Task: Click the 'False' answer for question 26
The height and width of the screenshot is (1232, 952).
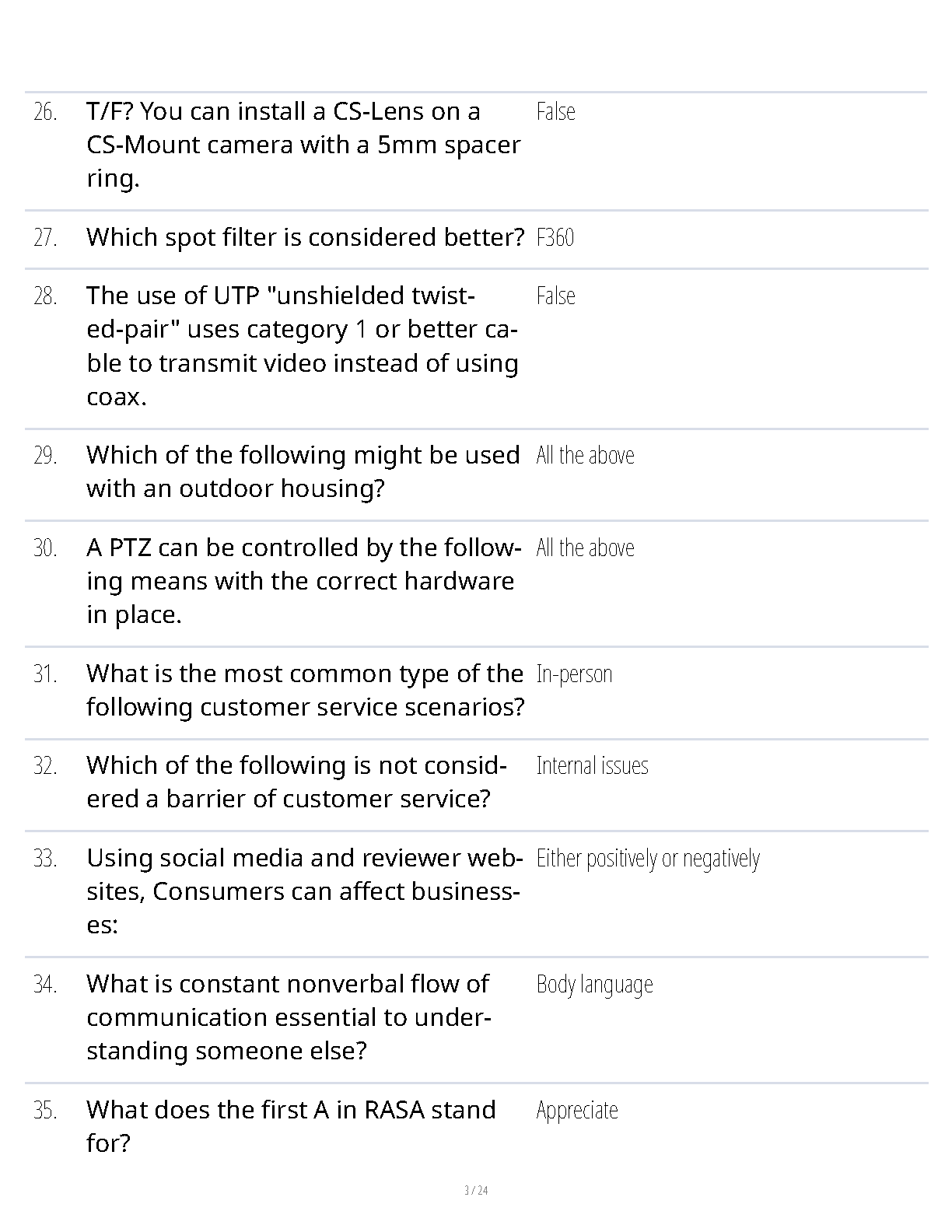Action: [555, 112]
